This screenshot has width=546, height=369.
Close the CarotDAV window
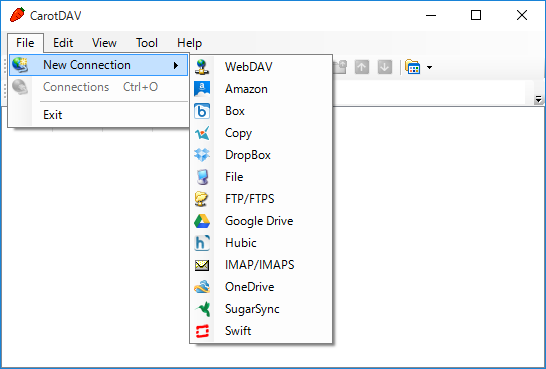click(x=522, y=15)
